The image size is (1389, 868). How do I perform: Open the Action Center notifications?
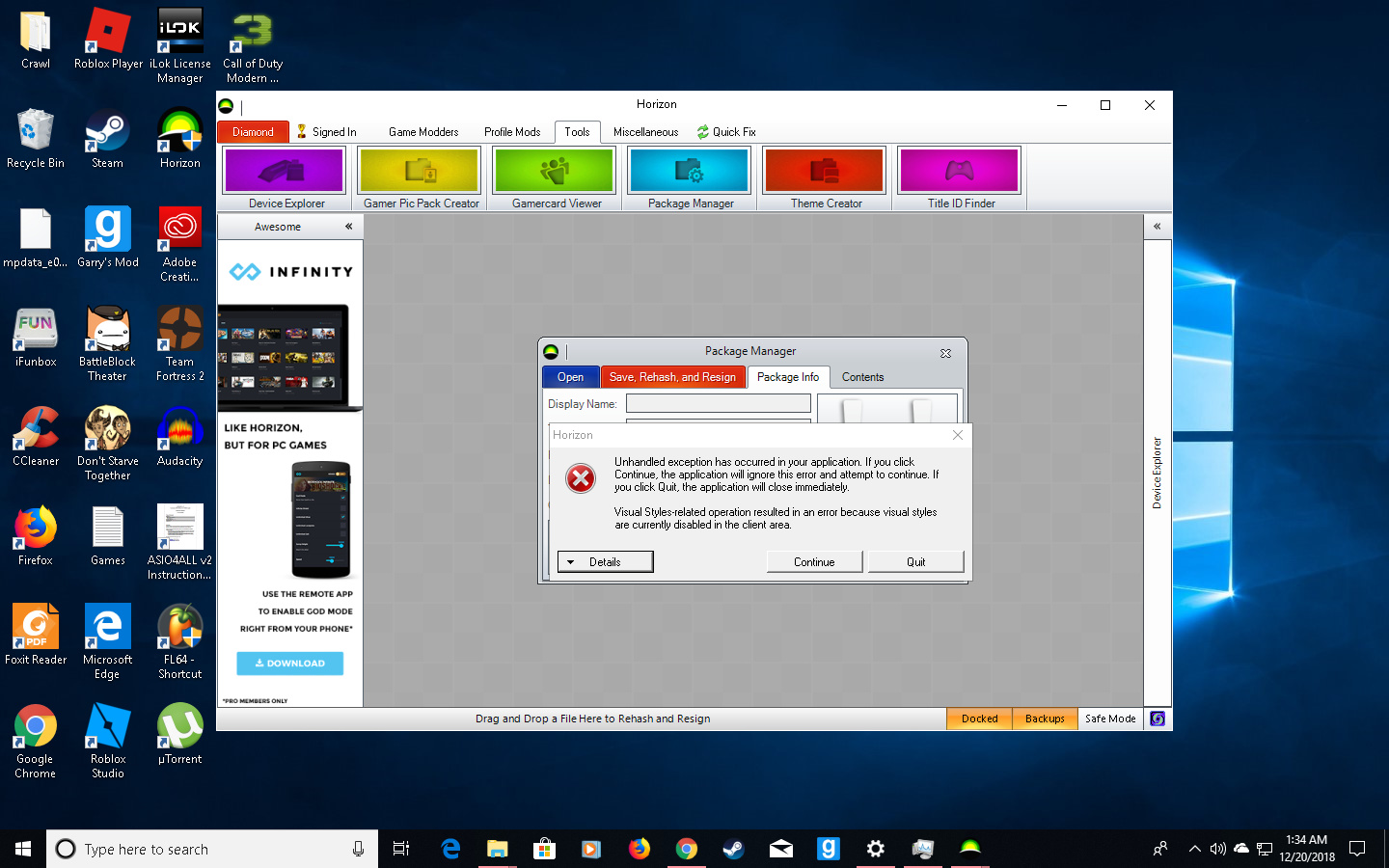pos(1357,849)
